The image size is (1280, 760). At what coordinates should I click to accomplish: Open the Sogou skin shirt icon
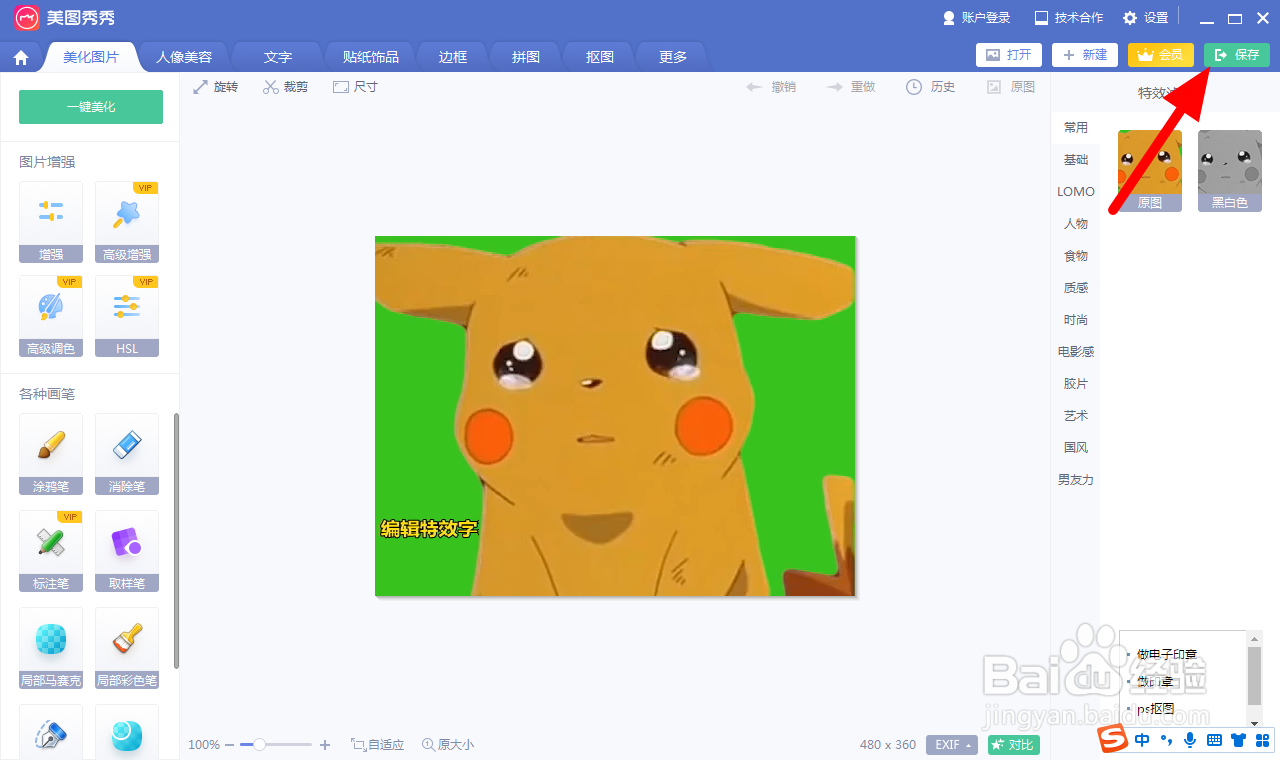(x=1239, y=740)
